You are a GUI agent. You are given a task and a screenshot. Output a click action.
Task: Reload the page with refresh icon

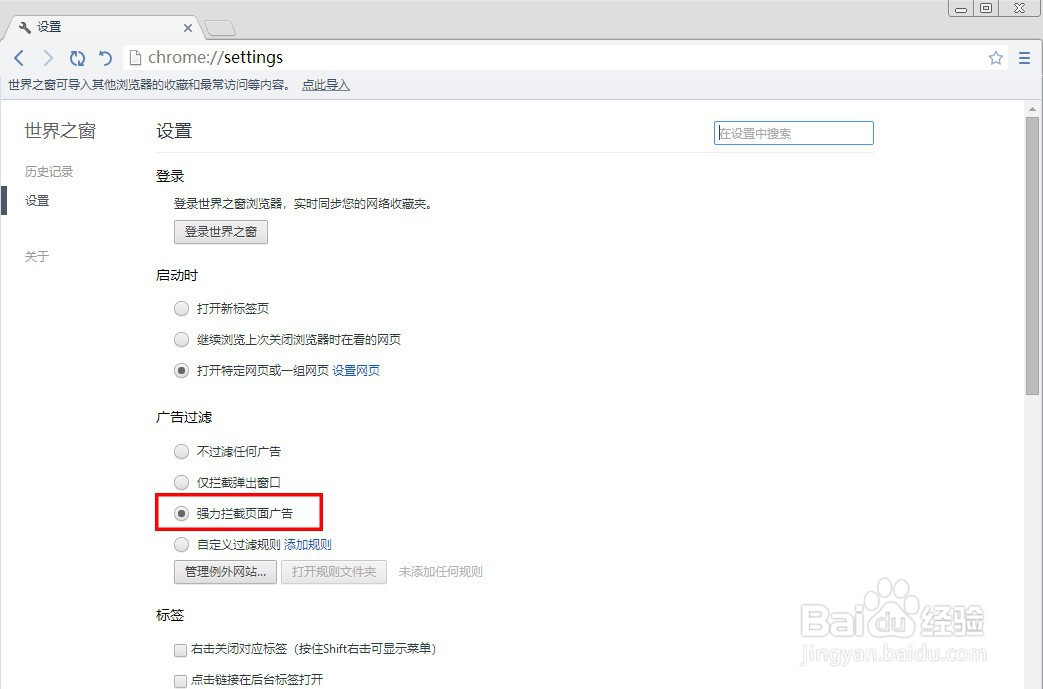tap(77, 58)
